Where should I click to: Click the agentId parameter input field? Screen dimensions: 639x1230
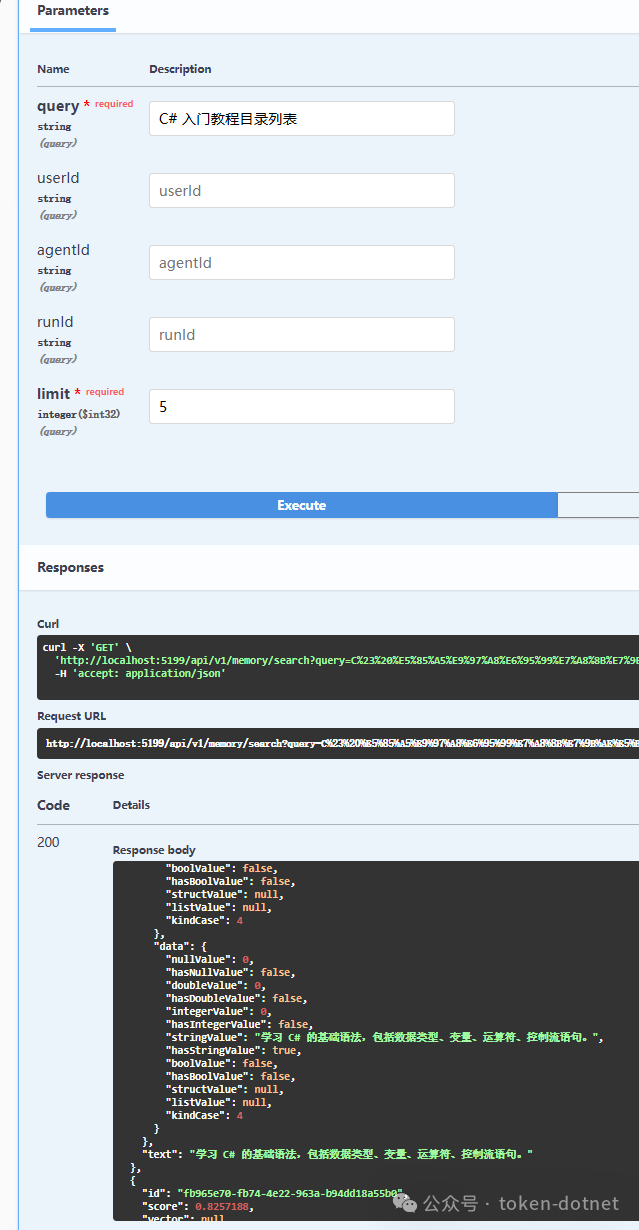pos(300,262)
